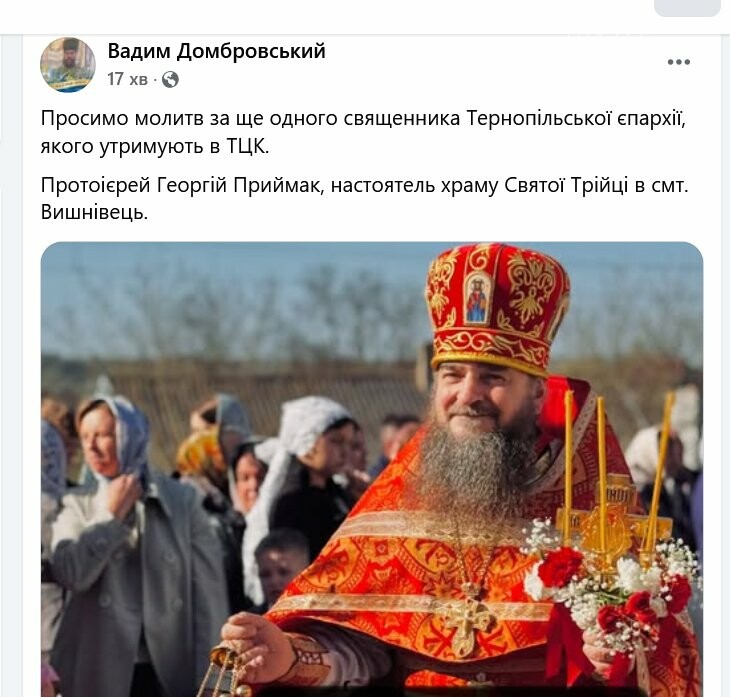730x697 pixels.
Task: Open Вадим Домбровський's round profile avatar
Action: [x=68, y=64]
